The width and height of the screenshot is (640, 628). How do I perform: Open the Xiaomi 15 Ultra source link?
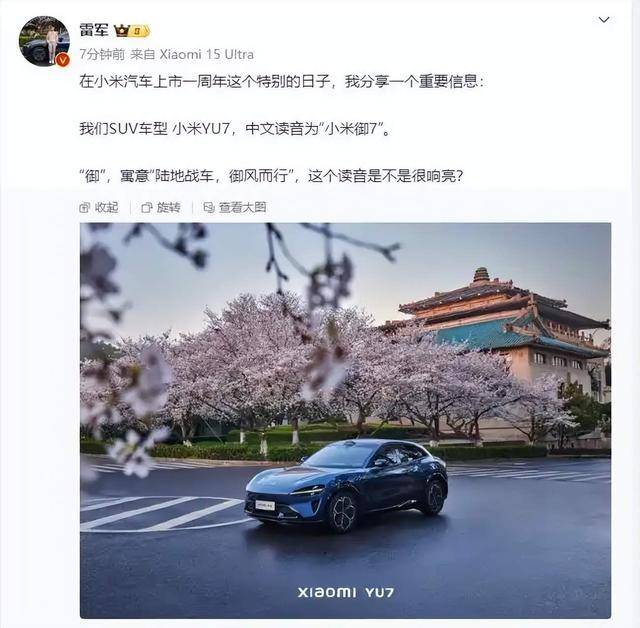click(207, 55)
